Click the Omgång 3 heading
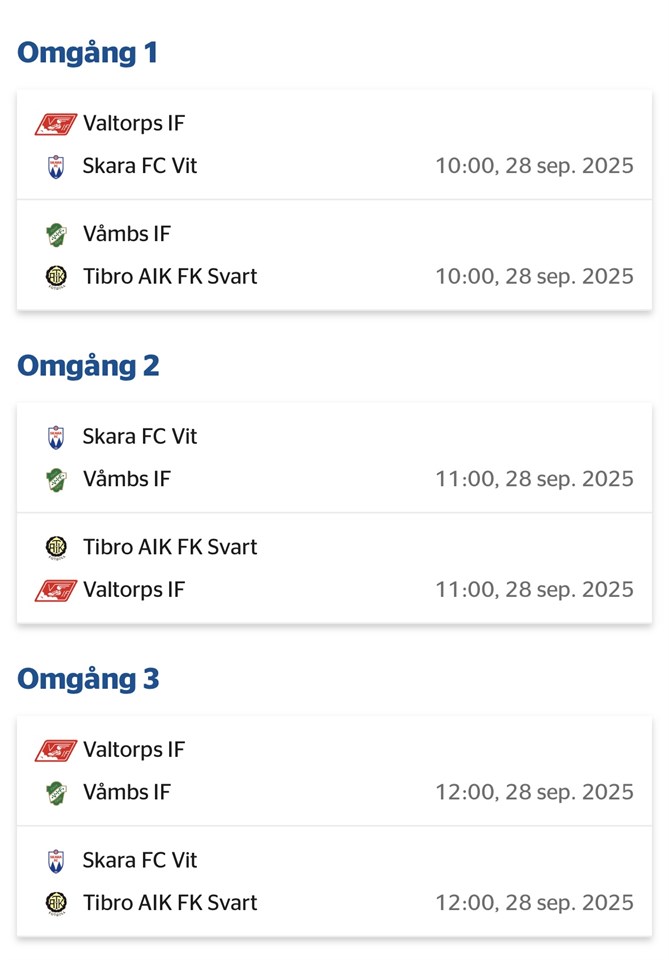 pos(88,679)
